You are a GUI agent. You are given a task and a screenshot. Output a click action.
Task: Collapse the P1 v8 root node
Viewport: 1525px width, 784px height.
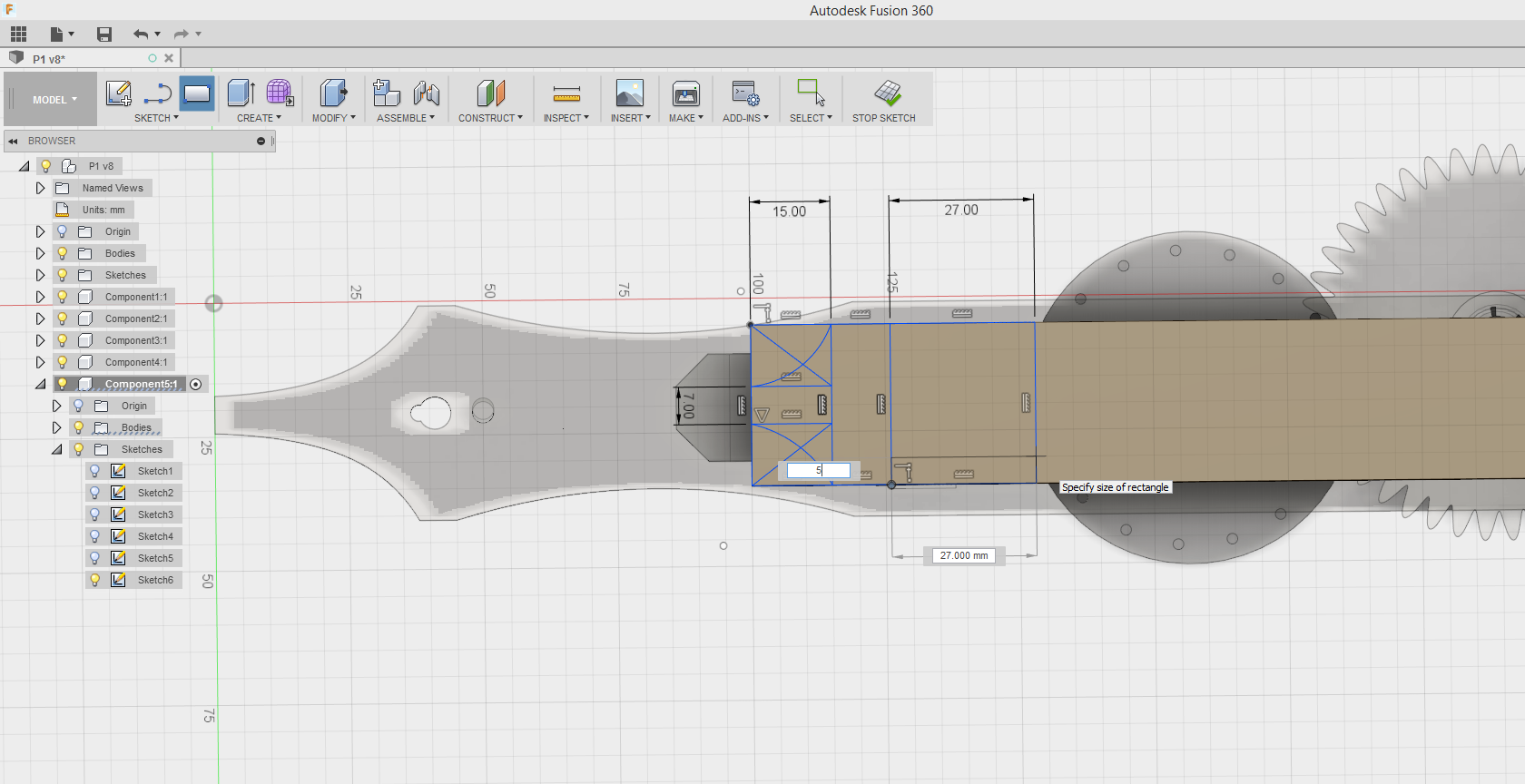click(x=24, y=166)
